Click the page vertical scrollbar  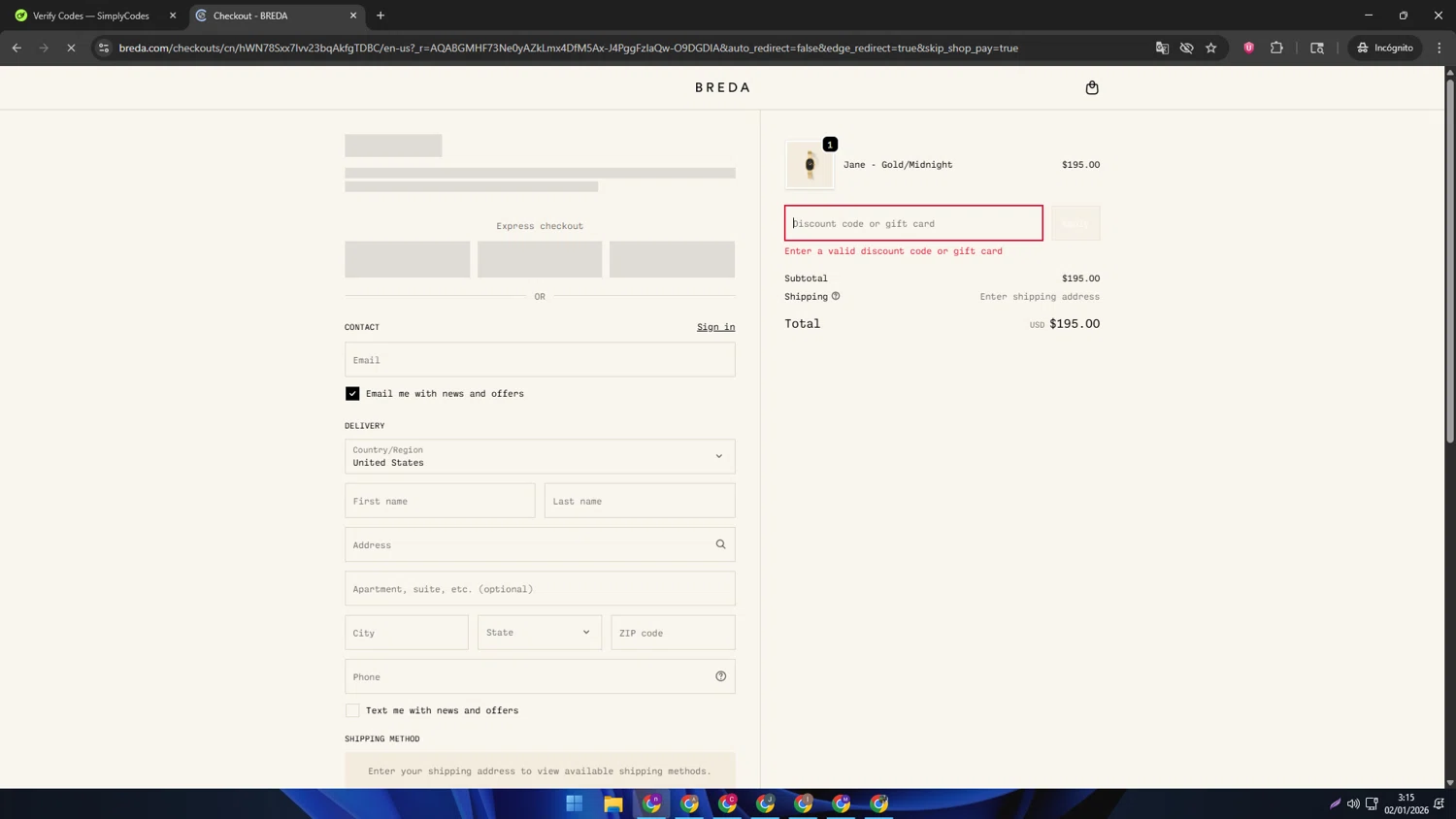click(1450, 262)
